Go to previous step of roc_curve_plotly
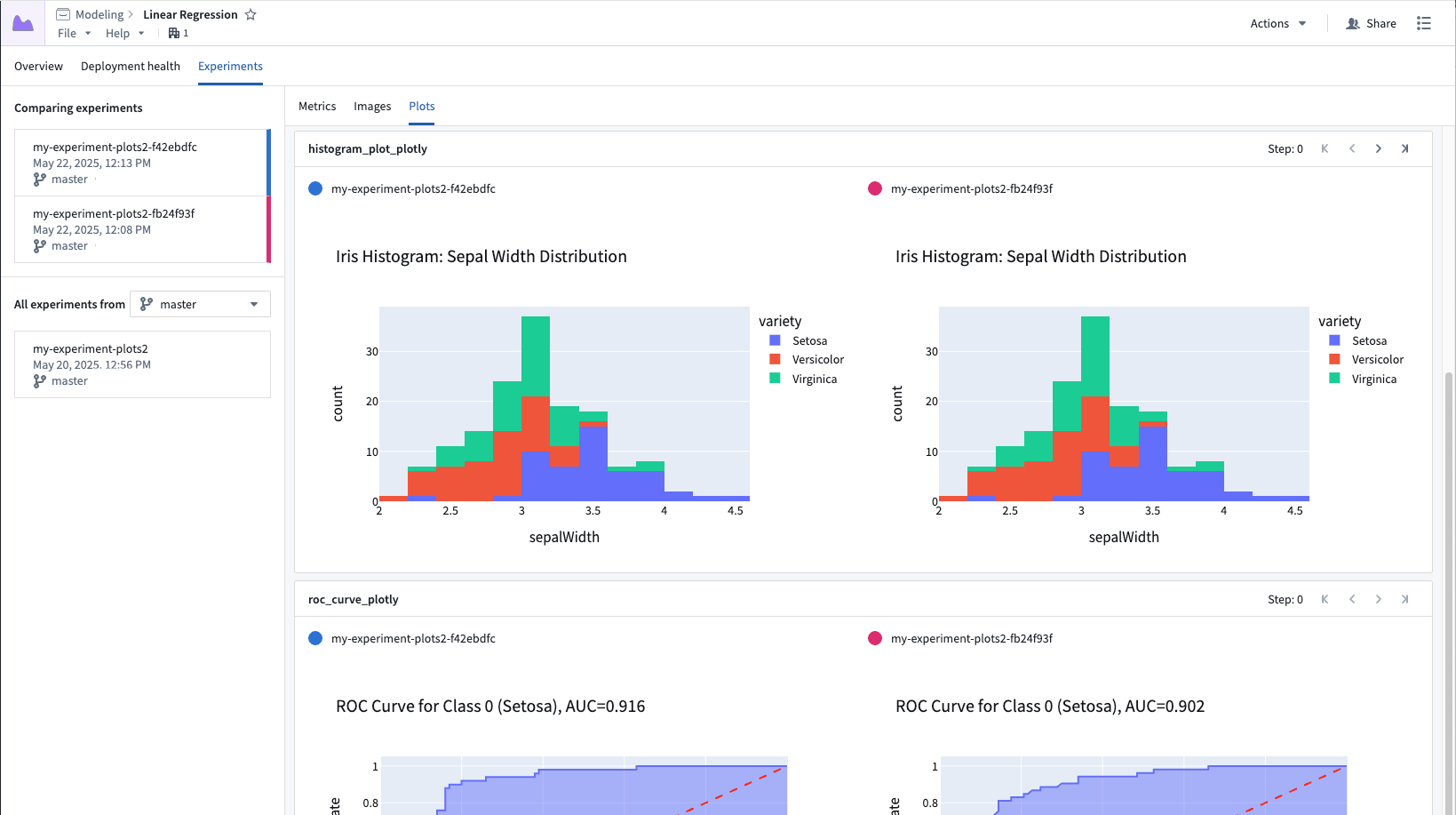 [x=1352, y=599]
